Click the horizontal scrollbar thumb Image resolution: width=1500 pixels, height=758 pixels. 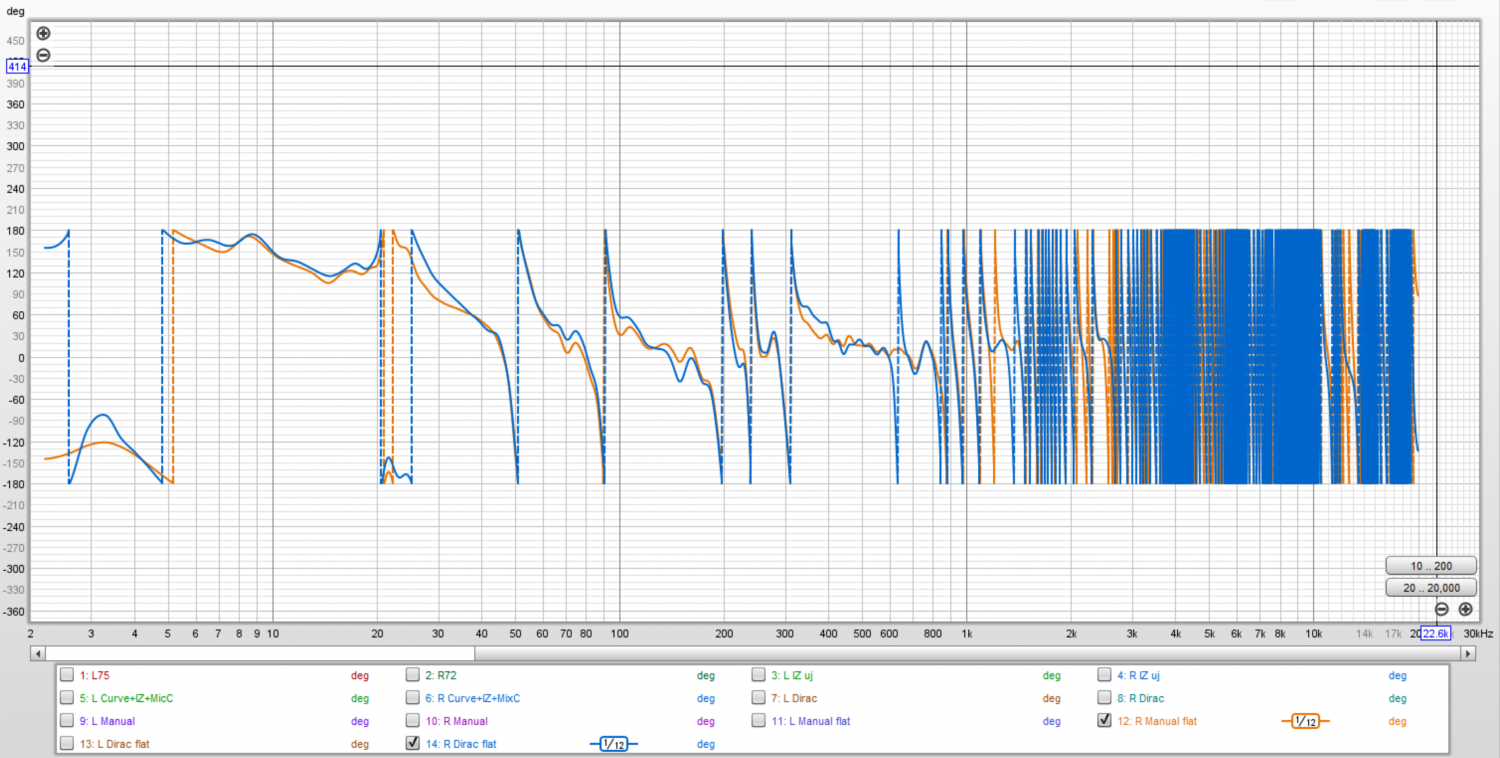(x=968, y=653)
